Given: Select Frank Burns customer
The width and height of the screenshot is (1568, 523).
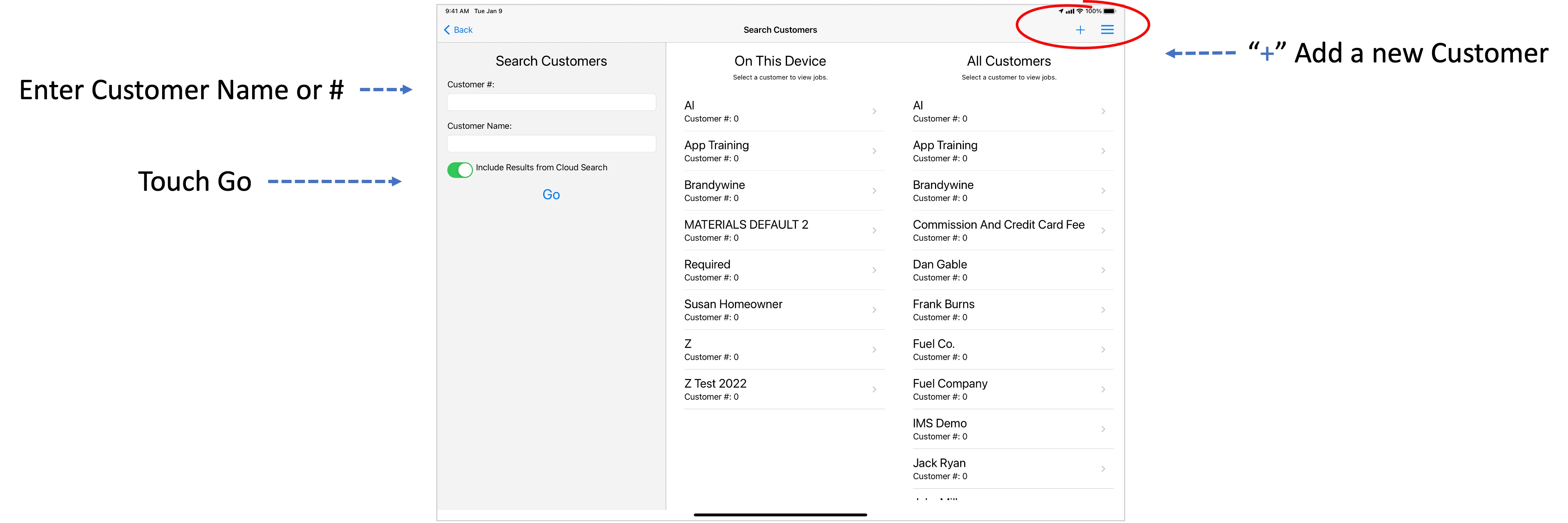Looking at the screenshot, I should pyautogui.click(x=1013, y=310).
